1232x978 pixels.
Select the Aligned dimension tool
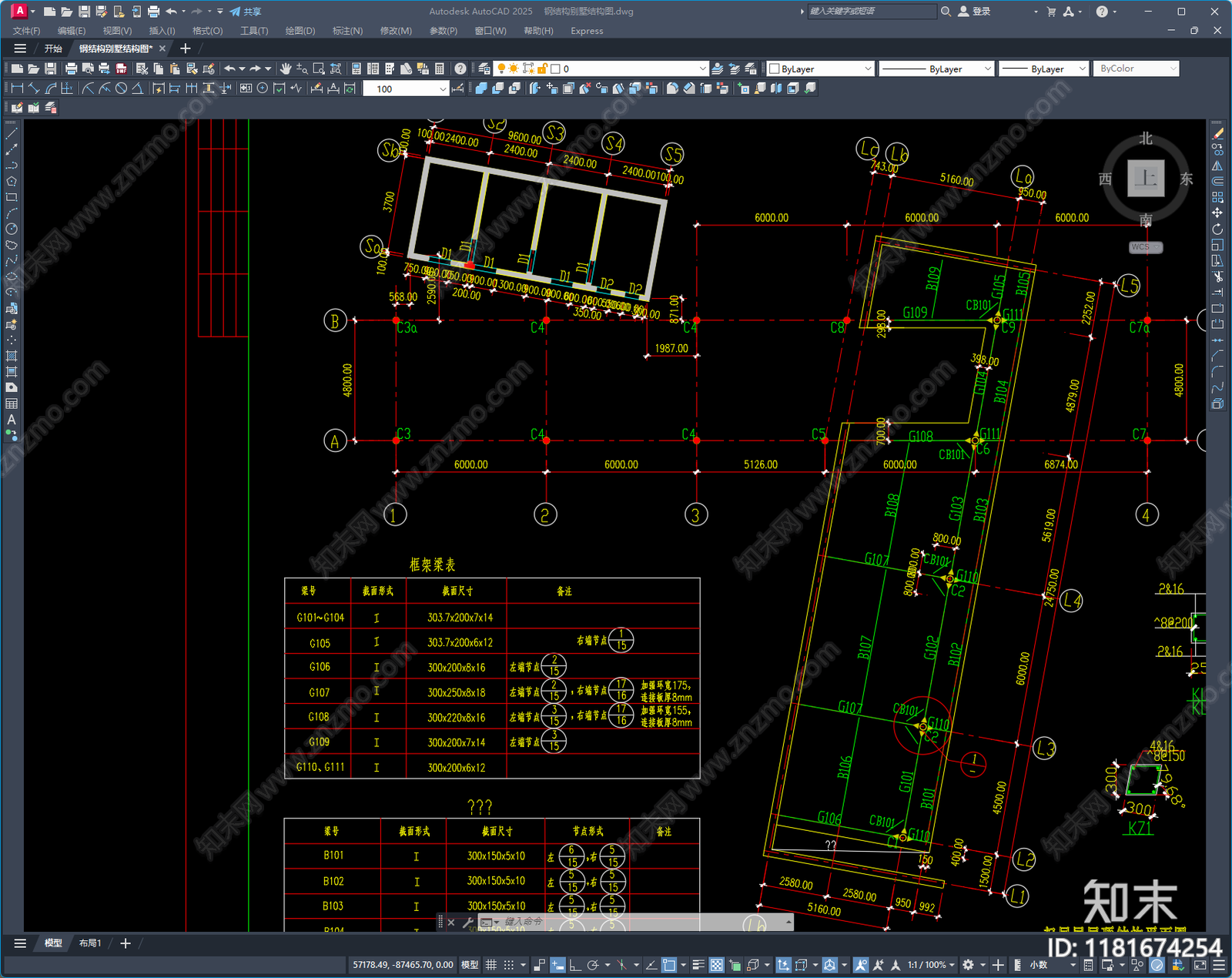click(34, 89)
